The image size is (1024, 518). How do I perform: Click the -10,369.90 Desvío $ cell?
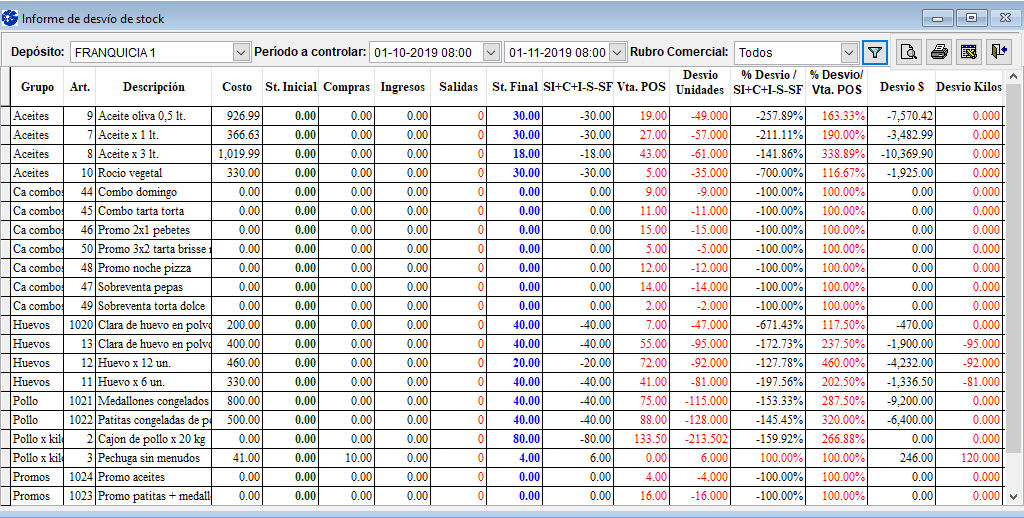point(901,154)
